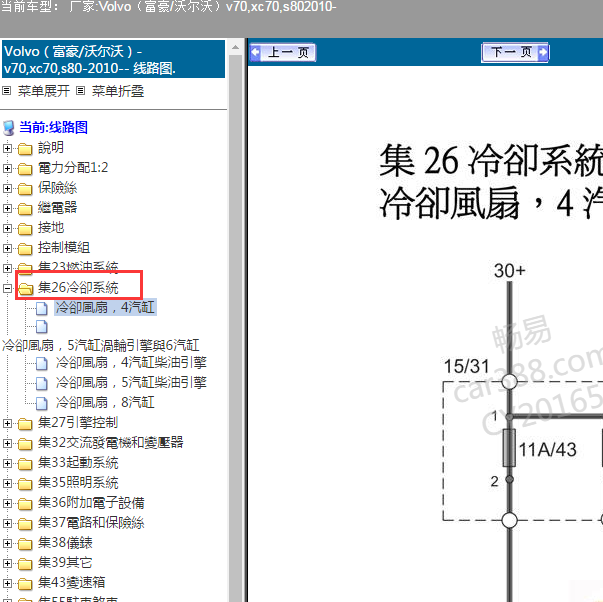Click the folder icon for 集27引擎控制
Viewport: 603px width, 602px height.
pos(25,424)
